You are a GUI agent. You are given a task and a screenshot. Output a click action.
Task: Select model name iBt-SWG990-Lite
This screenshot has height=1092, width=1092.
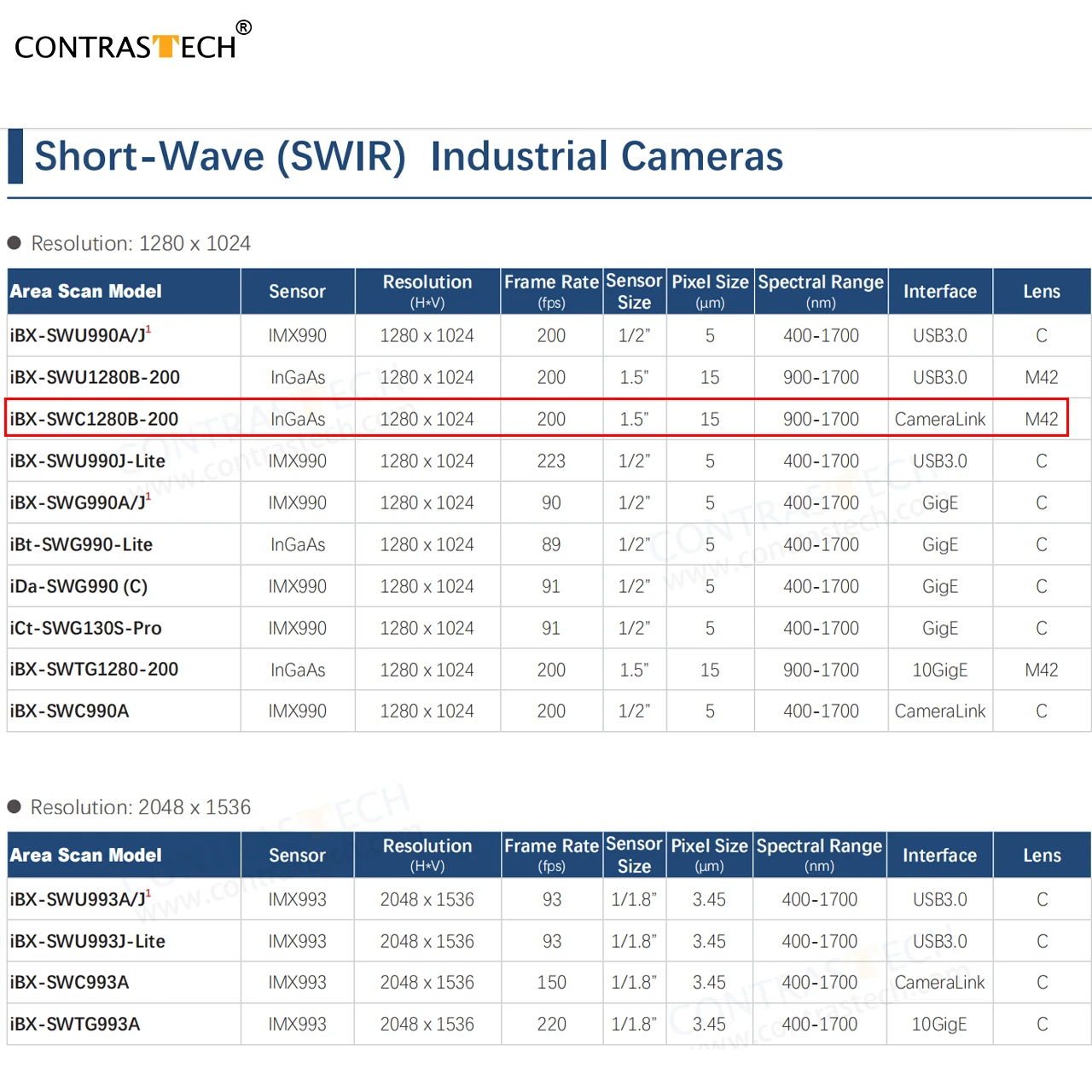[81, 544]
